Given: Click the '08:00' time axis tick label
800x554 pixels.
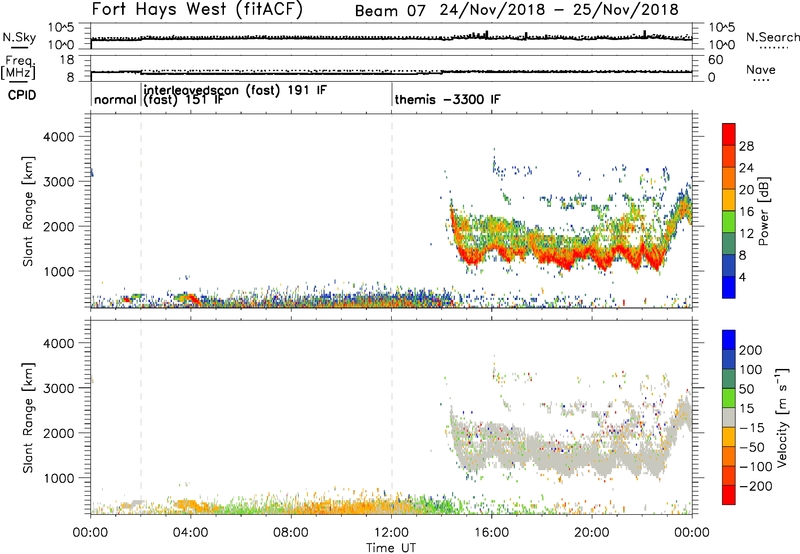Looking at the screenshot, I should [x=291, y=533].
